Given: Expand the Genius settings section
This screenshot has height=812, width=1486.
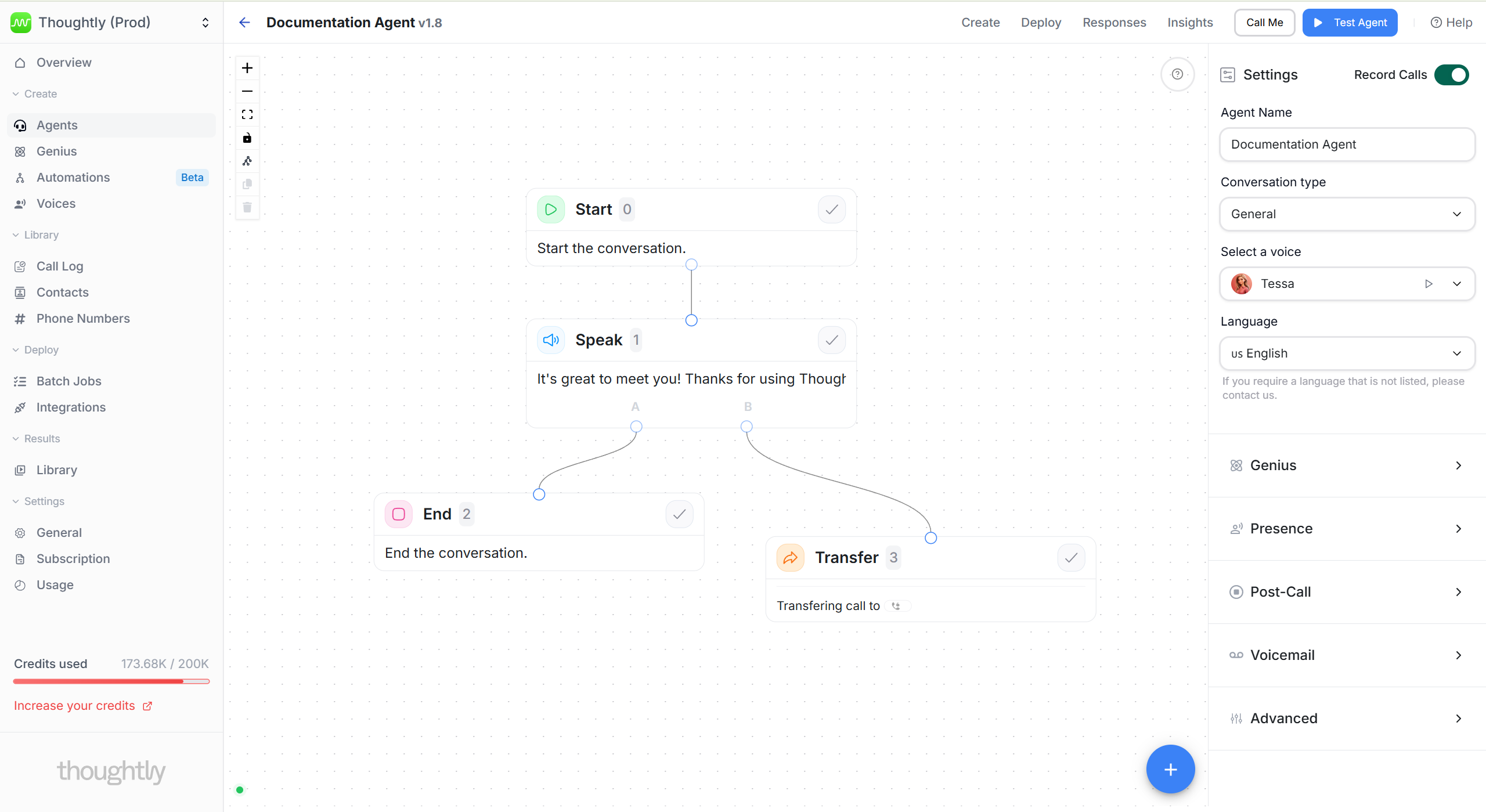Looking at the screenshot, I should pos(1347,465).
